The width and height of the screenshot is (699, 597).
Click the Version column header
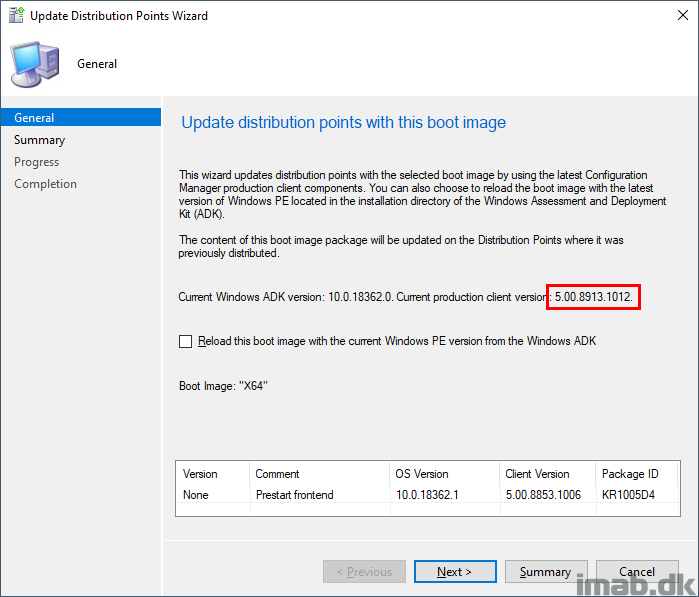tap(213, 474)
